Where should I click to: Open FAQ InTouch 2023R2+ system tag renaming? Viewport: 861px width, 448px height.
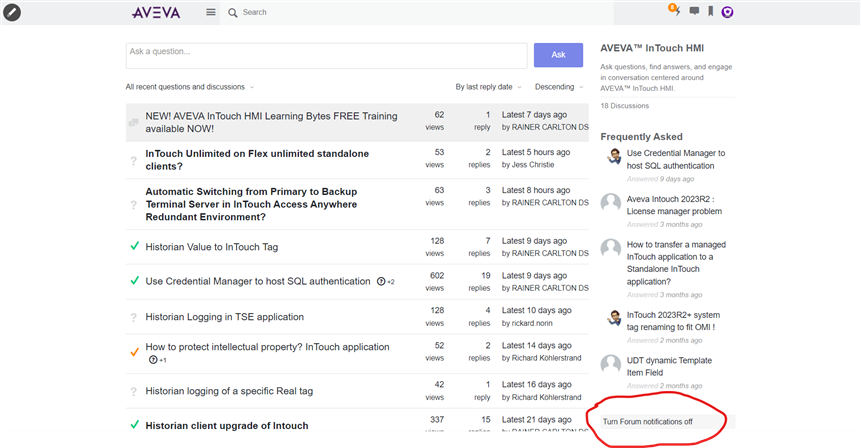point(673,321)
